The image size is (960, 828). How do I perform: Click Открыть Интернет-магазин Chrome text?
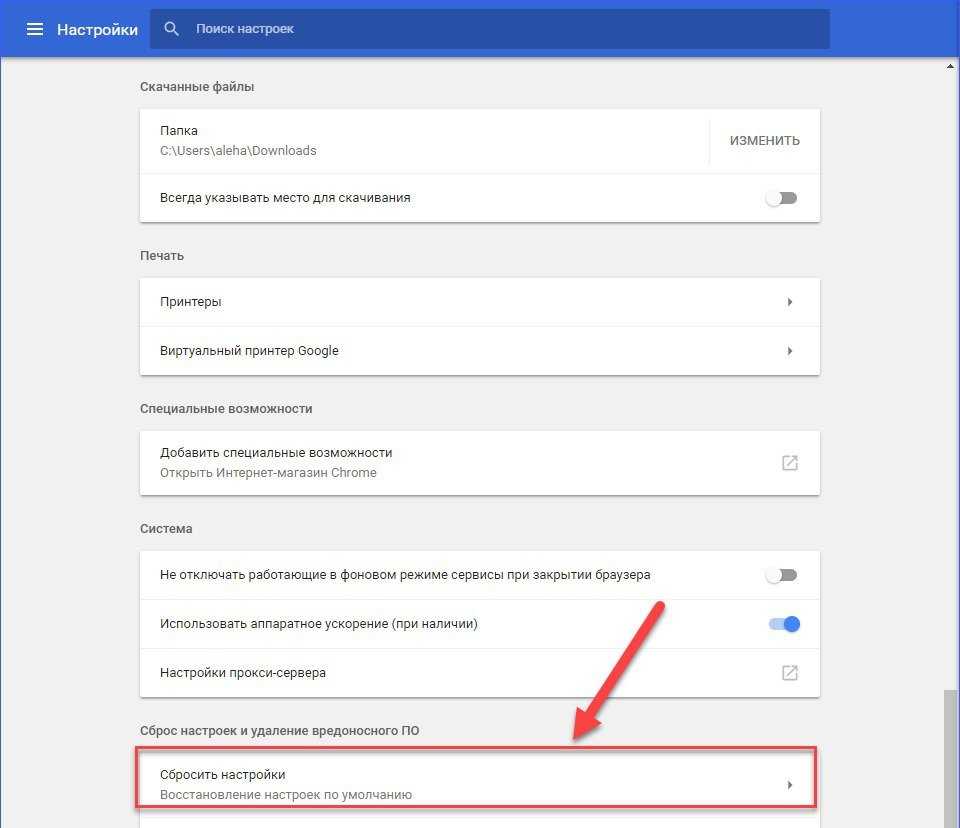click(268, 473)
